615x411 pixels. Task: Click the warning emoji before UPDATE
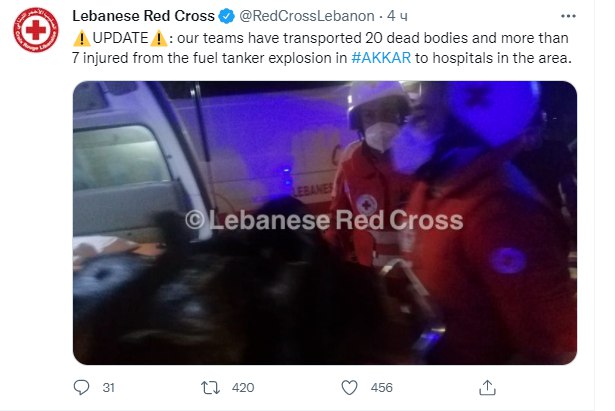82,38
